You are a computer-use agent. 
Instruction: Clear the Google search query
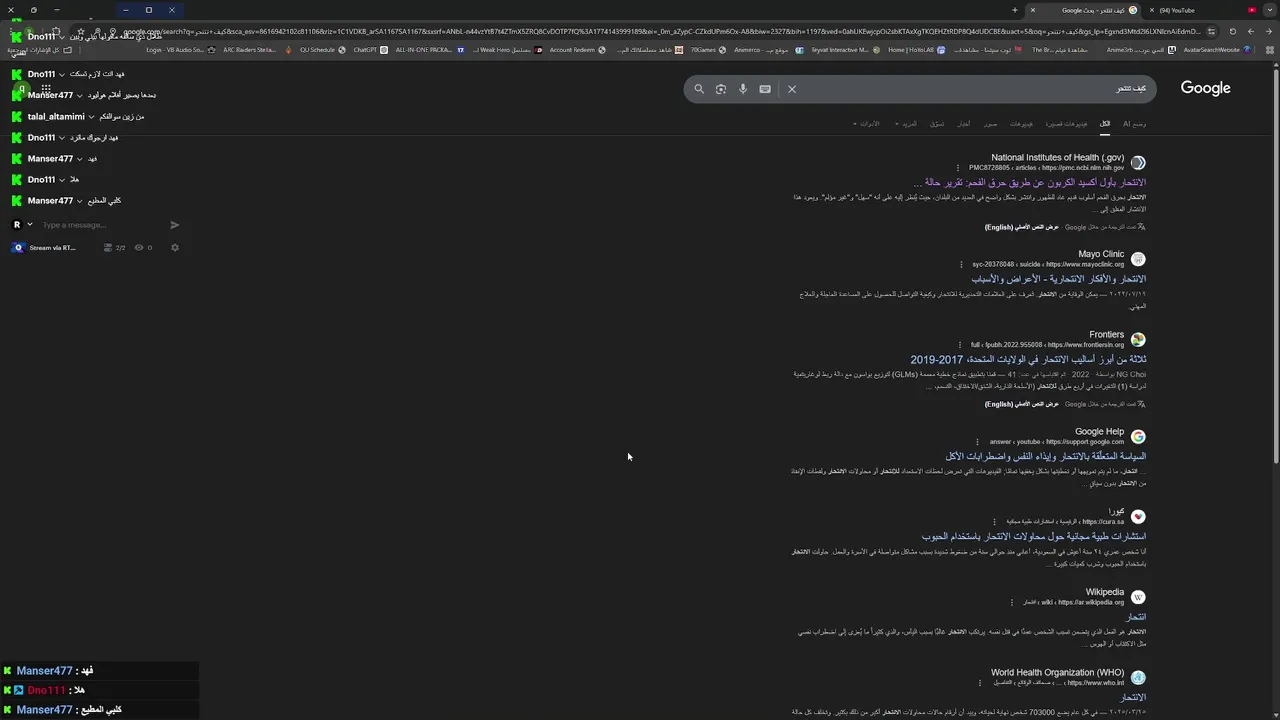pyautogui.click(x=791, y=89)
